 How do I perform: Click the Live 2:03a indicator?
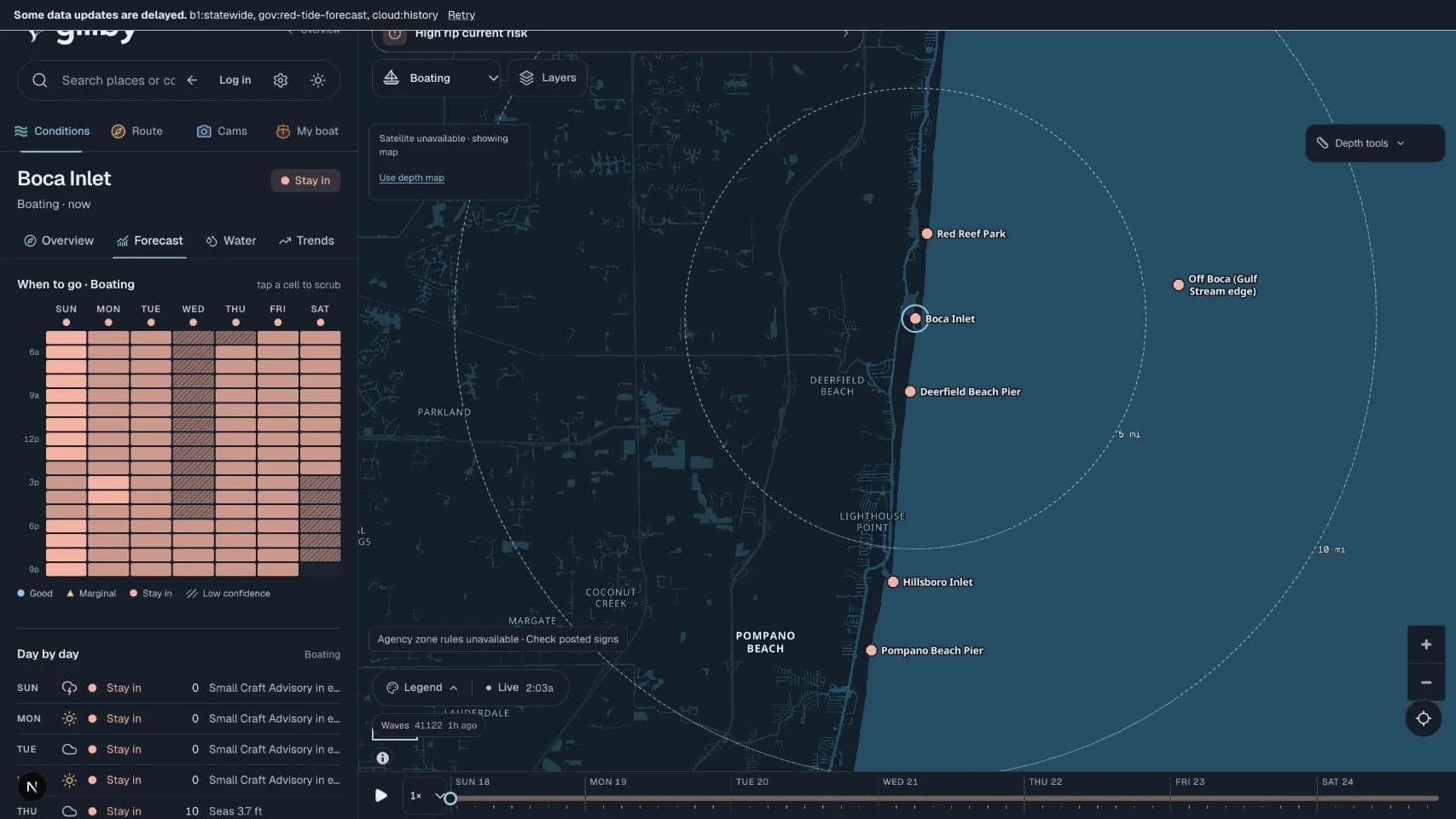click(x=519, y=688)
